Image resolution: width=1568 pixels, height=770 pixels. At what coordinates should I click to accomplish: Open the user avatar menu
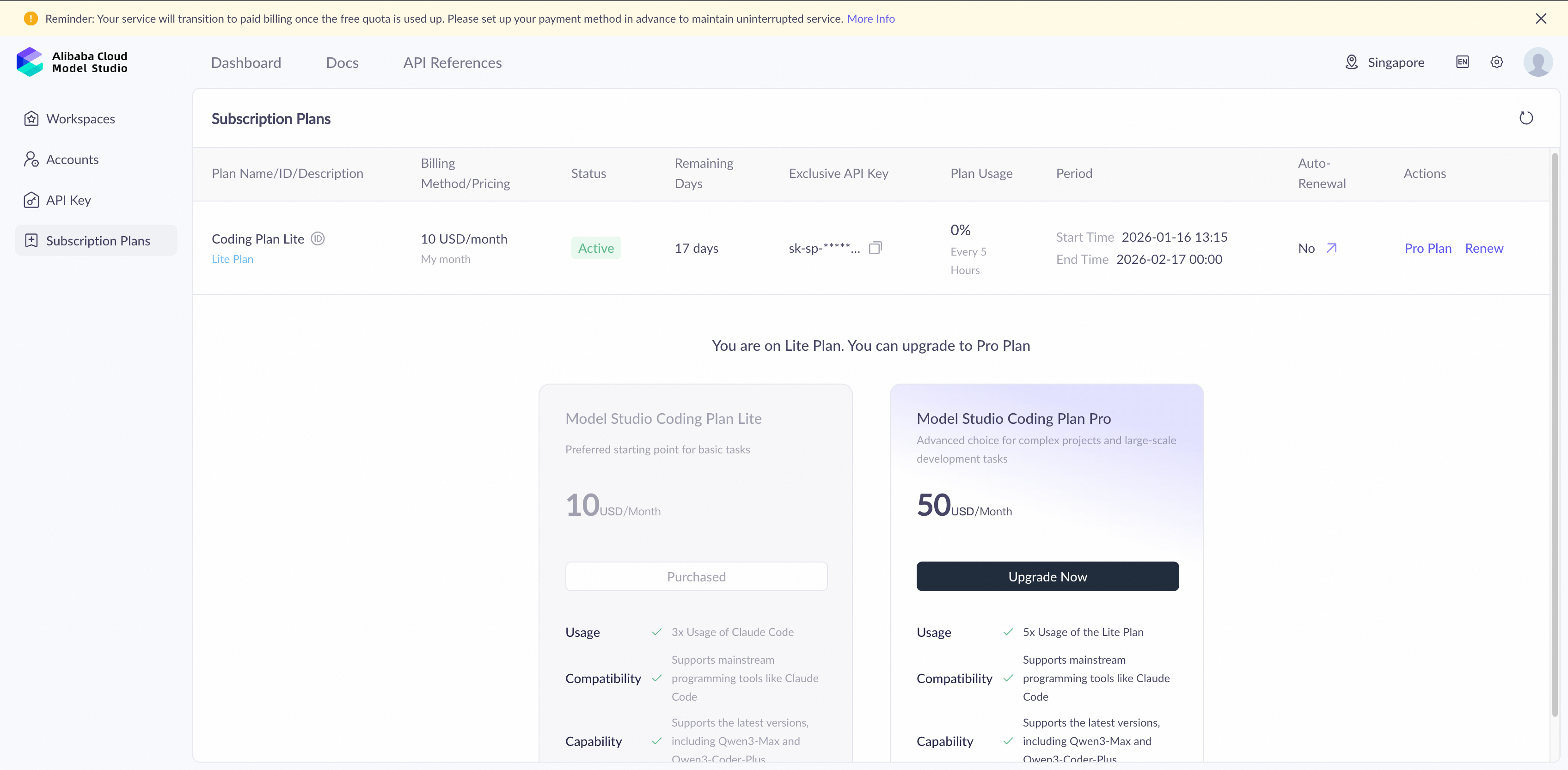[x=1538, y=62]
